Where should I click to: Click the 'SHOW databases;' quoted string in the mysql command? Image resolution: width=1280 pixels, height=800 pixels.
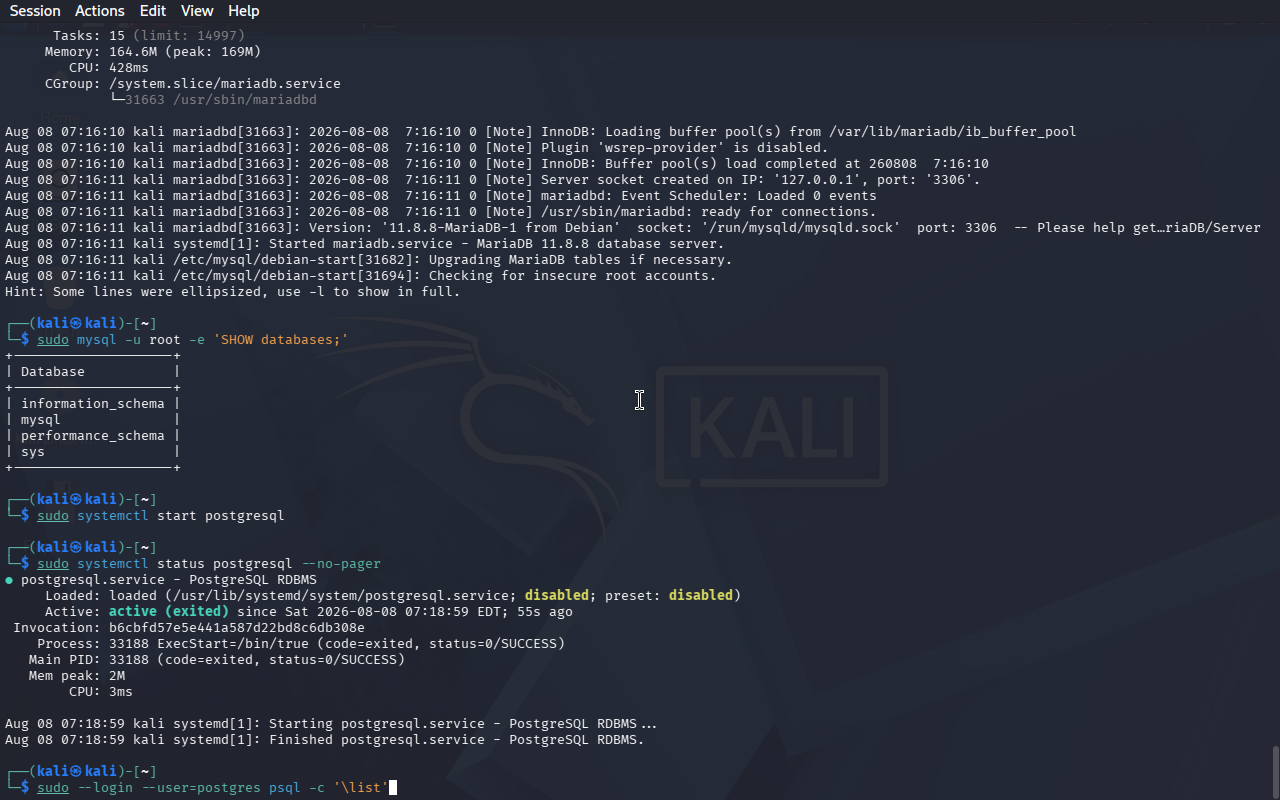[x=281, y=340]
